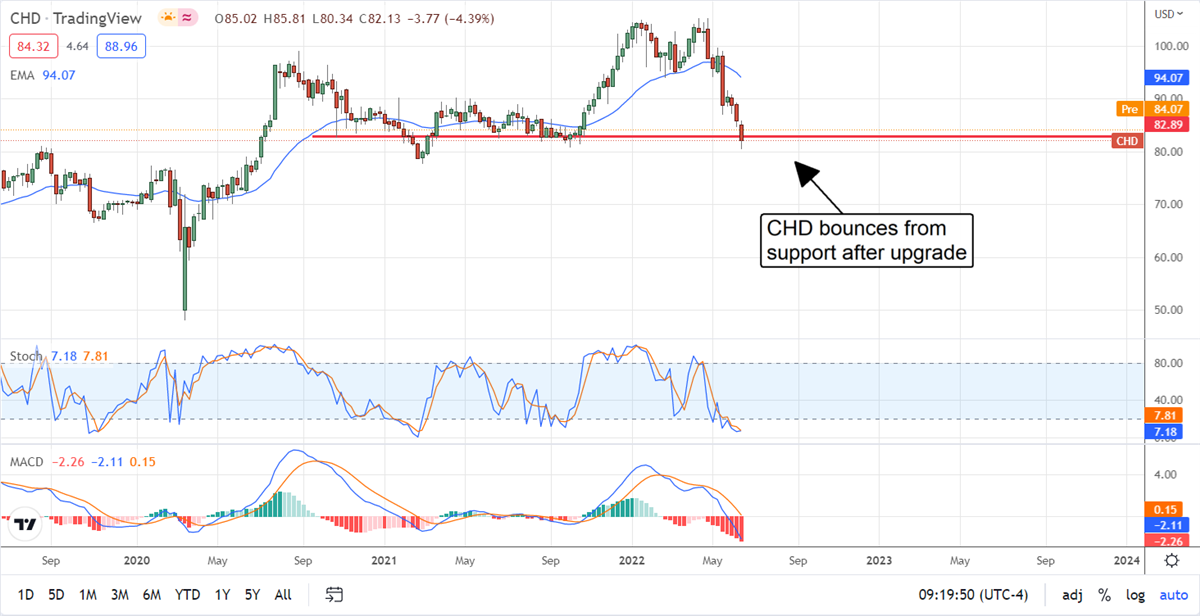The height and width of the screenshot is (616, 1200).
Task: Switch to the 1D time range
Action: coord(26,595)
